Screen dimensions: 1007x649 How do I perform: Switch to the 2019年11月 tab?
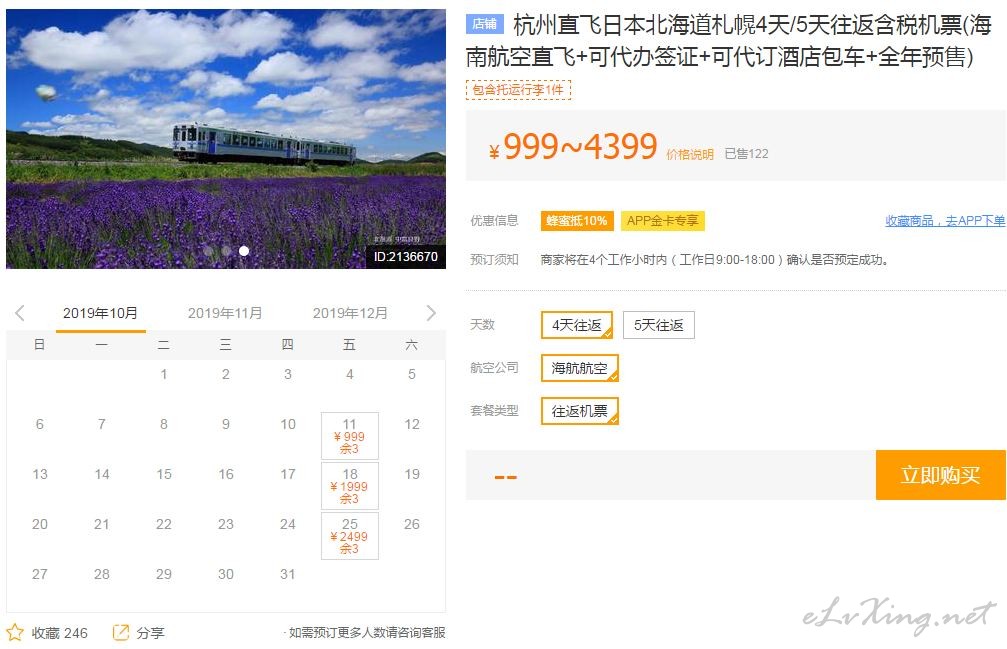[225, 313]
